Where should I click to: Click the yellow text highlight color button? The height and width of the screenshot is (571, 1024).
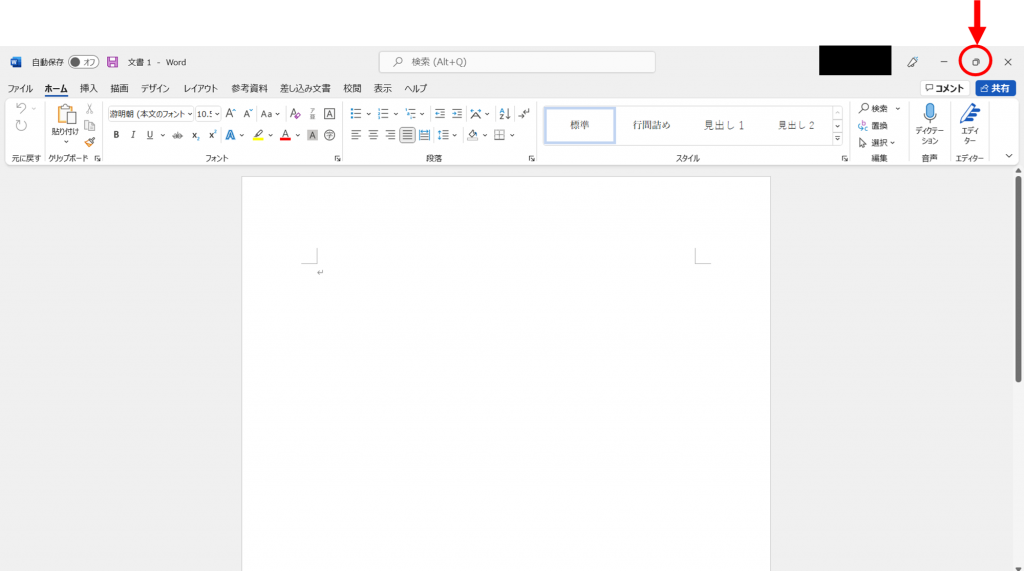pos(257,135)
